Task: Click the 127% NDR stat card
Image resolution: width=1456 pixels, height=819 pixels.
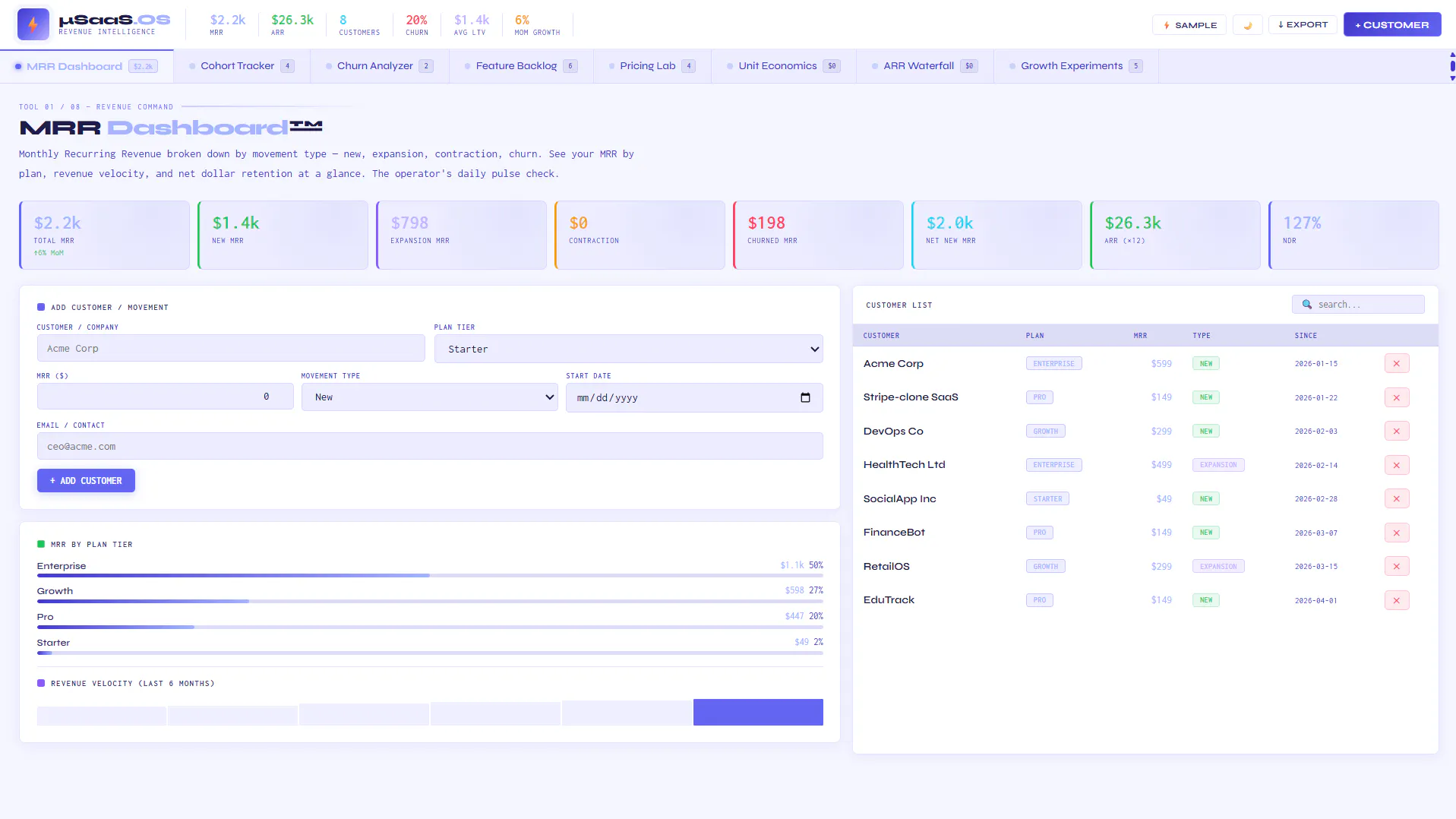Action: tap(1353, 236)
